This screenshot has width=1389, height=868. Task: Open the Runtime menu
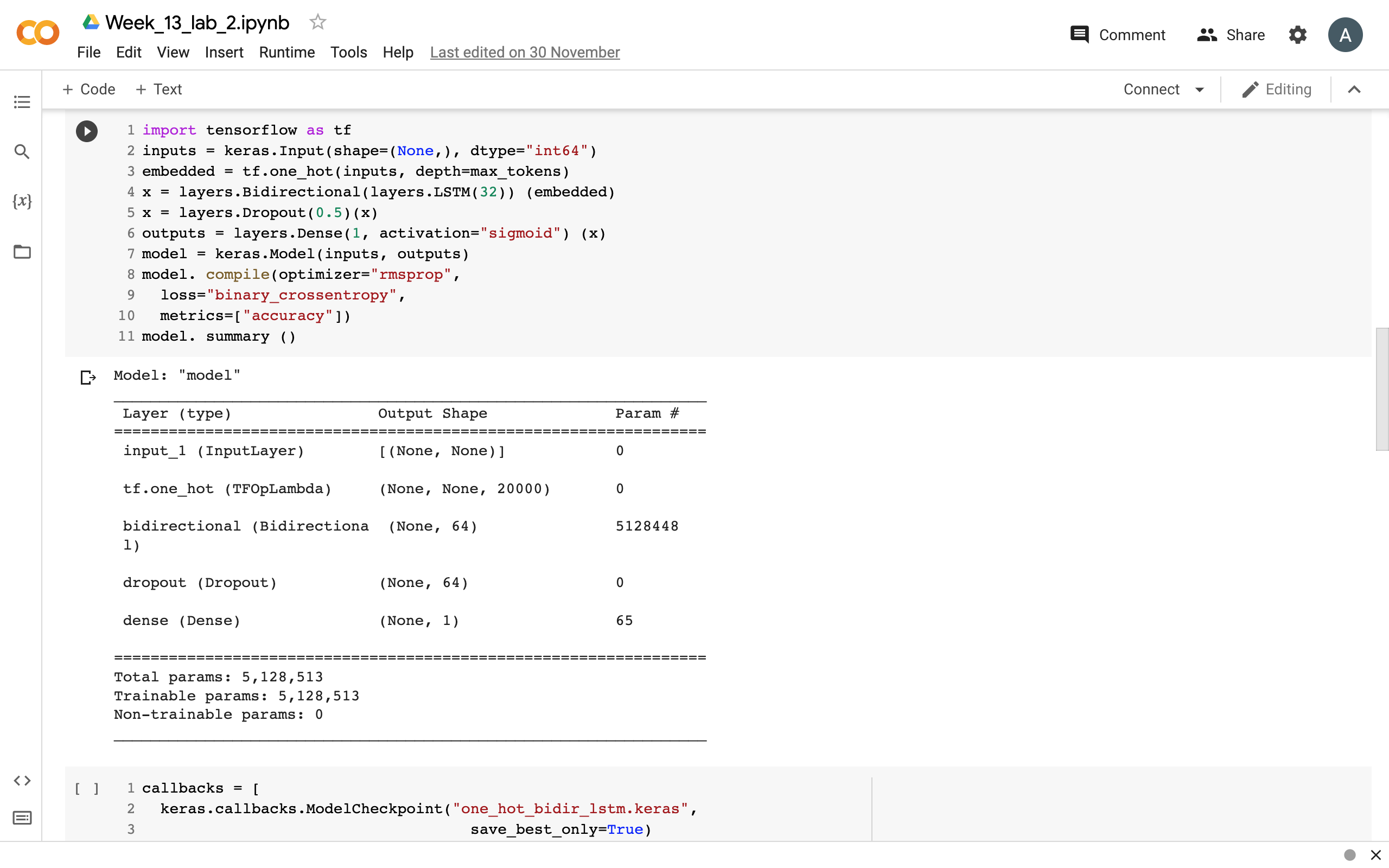286,52
